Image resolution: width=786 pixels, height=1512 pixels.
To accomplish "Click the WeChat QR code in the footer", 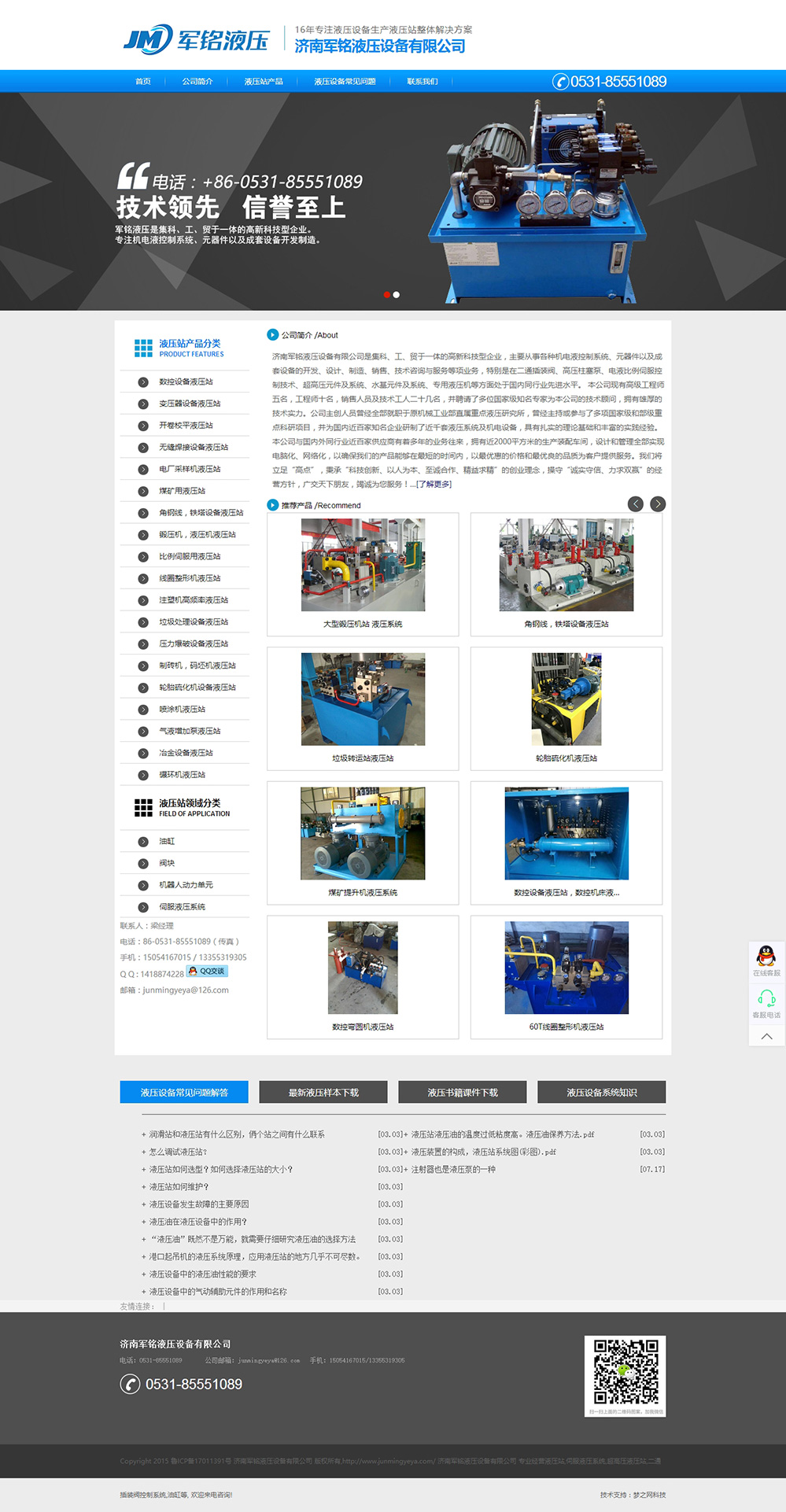I will point(625,1376).
